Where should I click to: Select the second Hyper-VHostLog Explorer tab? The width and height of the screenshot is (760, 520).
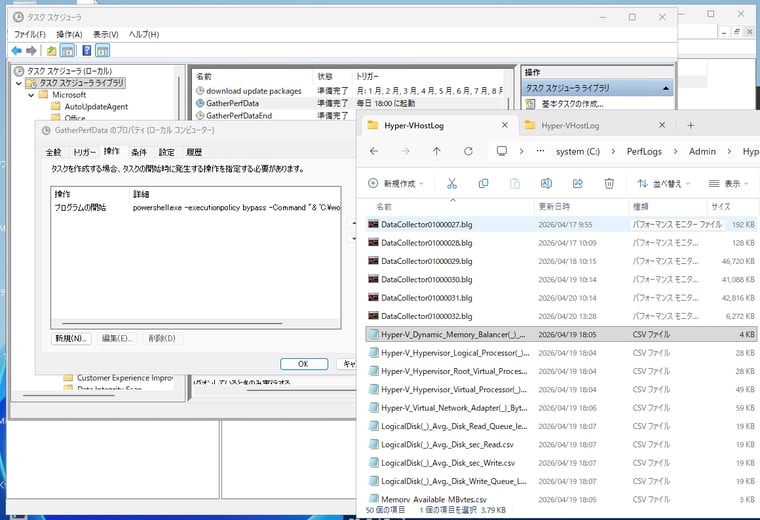click(570, 126)
